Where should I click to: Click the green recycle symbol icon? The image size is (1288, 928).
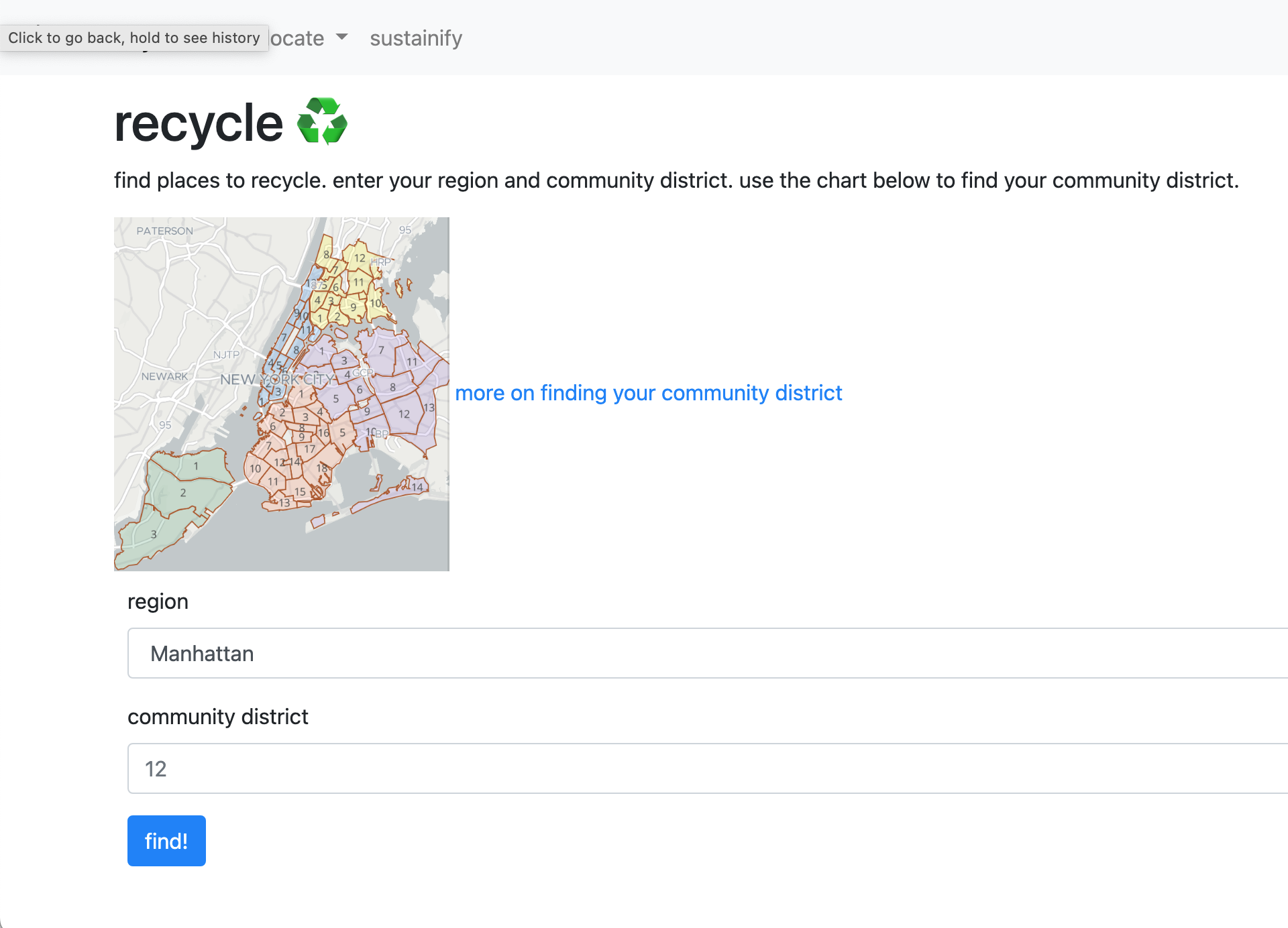tap(322, 121)
